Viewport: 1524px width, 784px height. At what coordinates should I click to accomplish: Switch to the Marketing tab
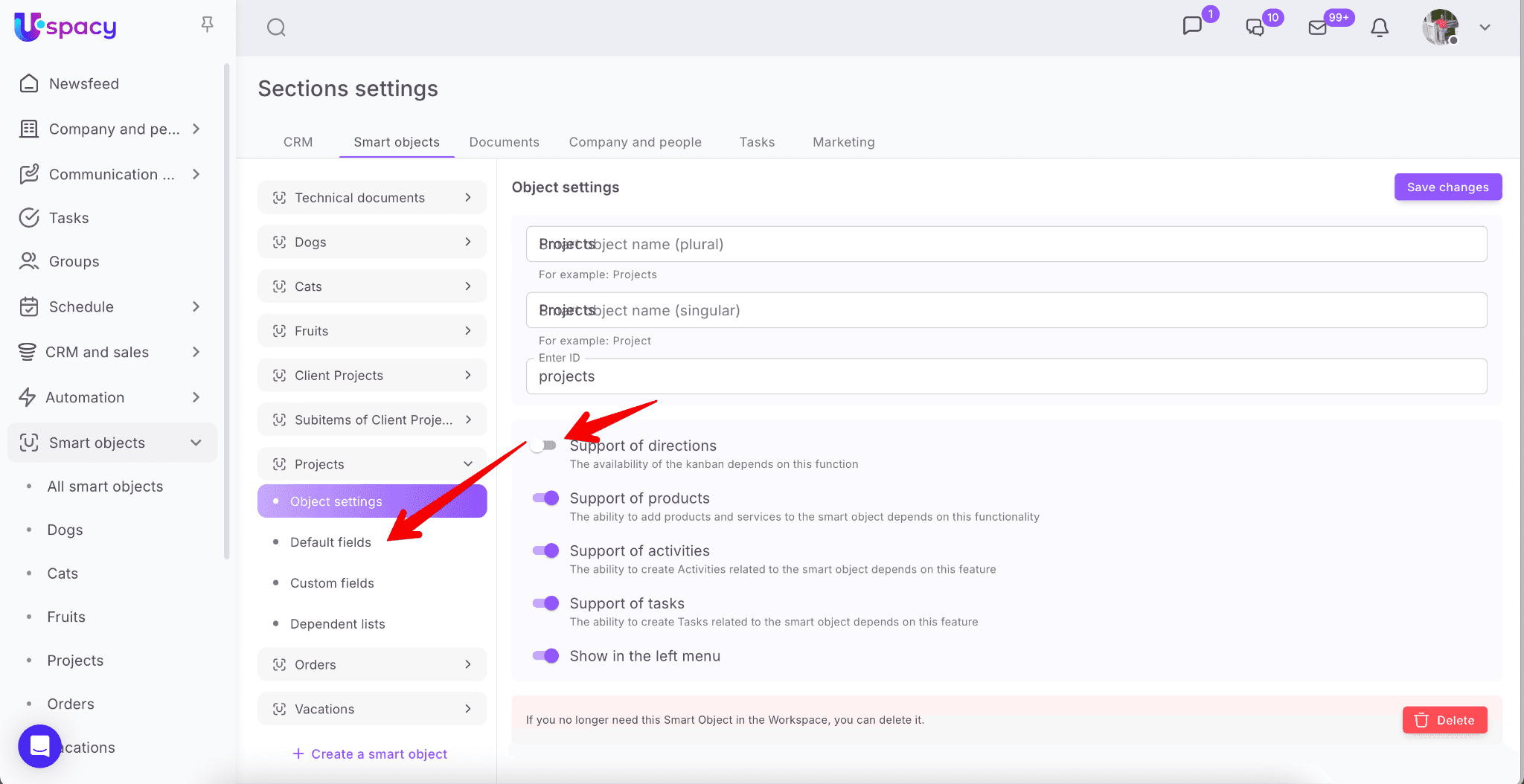click(x=843, y=142)
